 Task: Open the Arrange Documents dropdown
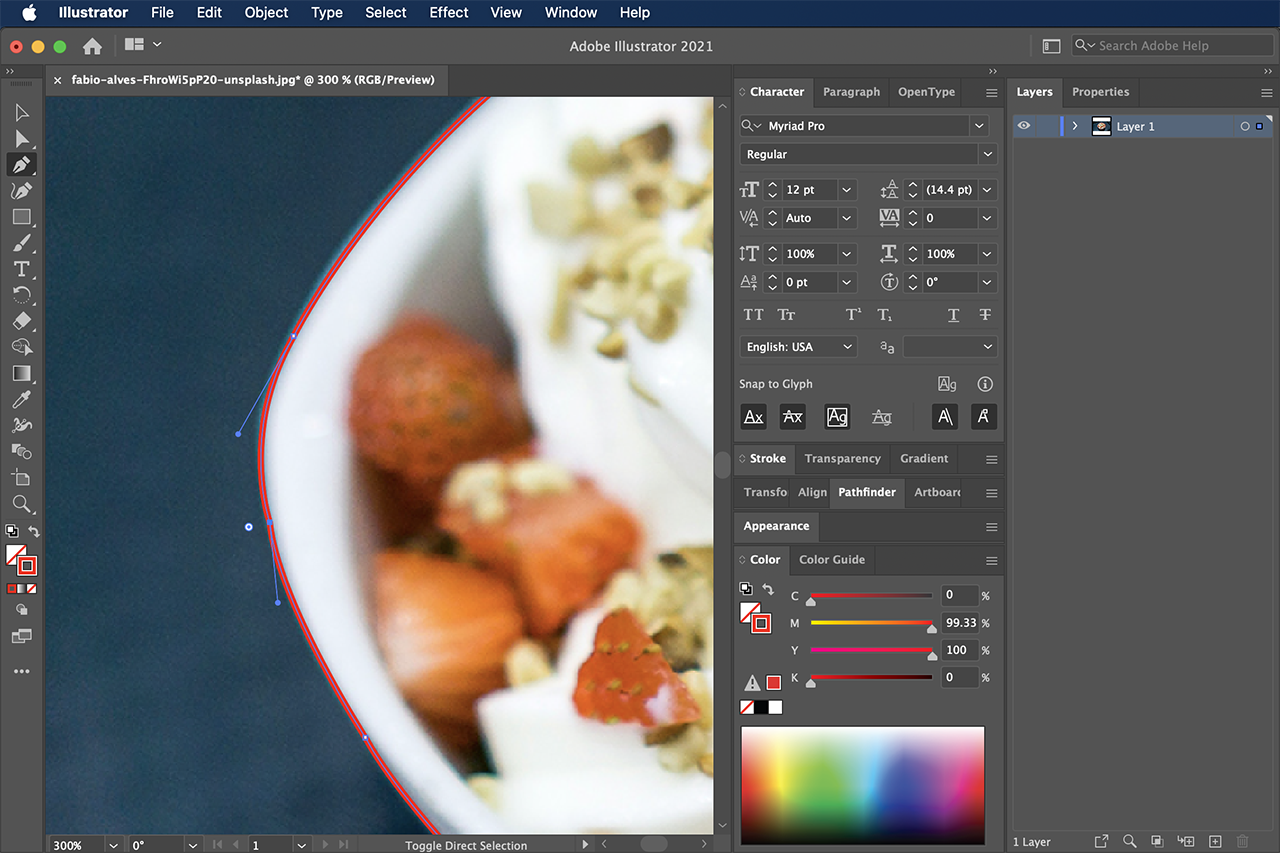143,45
